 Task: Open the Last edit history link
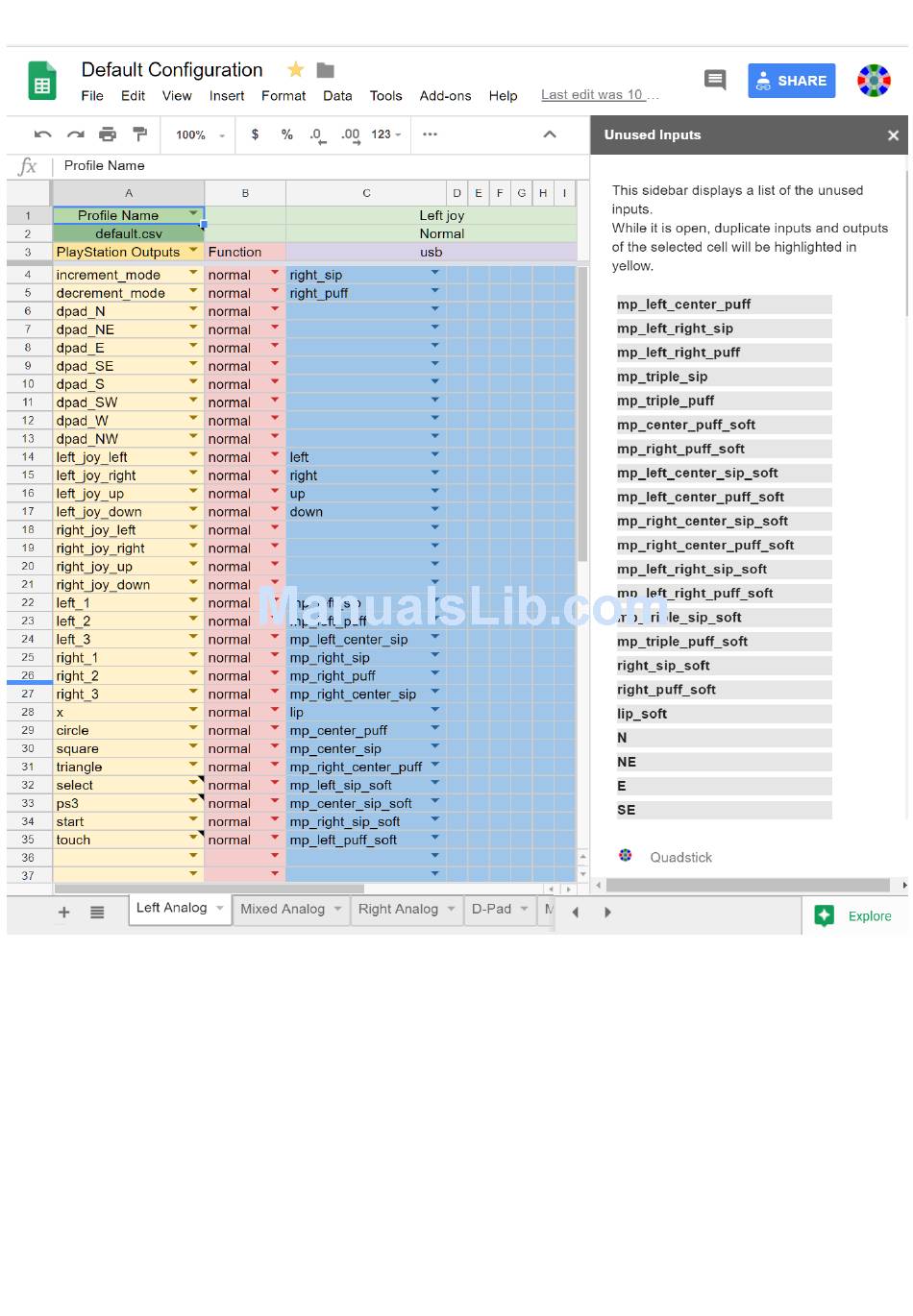click(600, 95)
